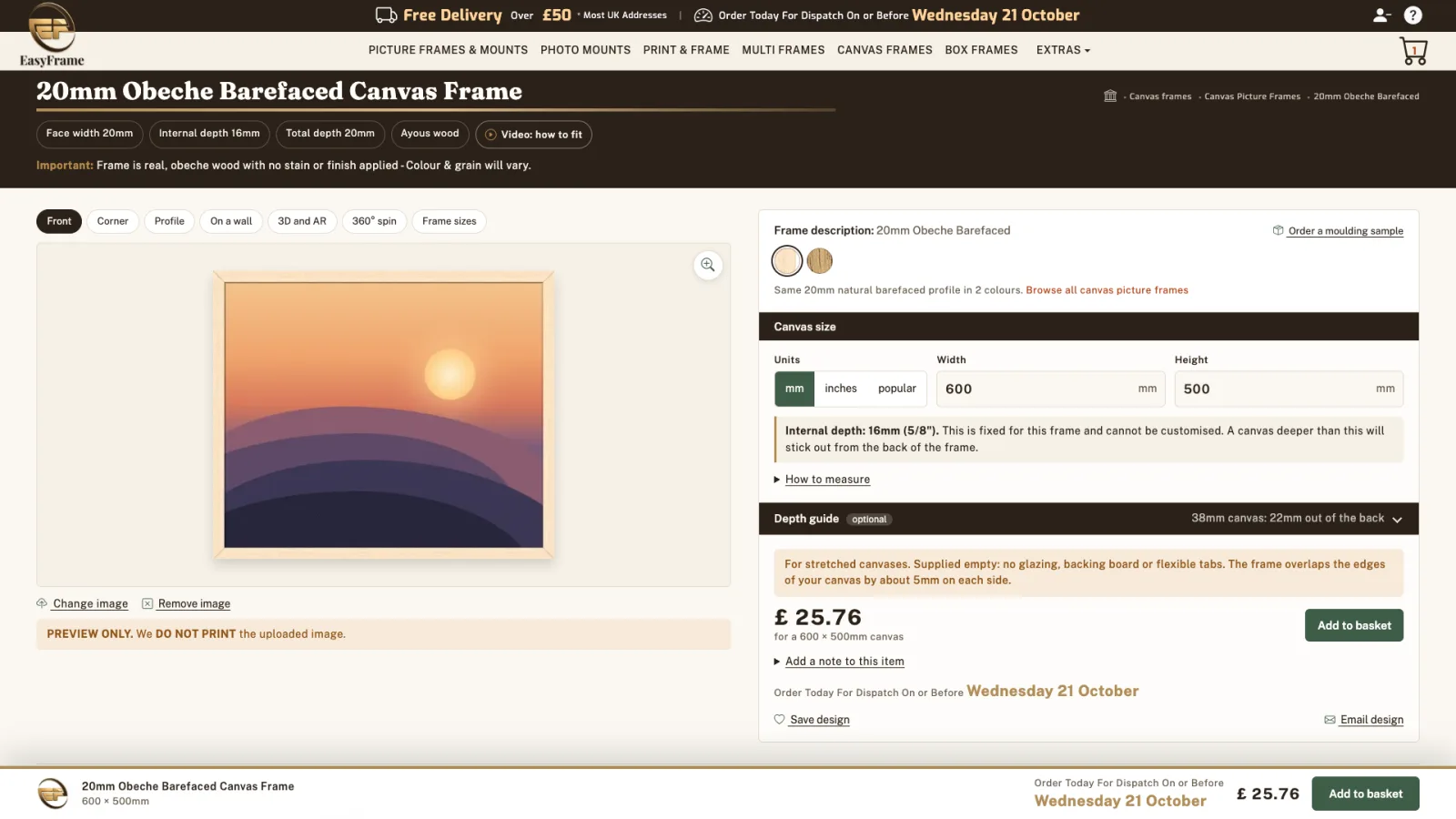Open the CANVAS FRAMES menu
Viewport: 1456px width, 819px height.
coord(885,50)
